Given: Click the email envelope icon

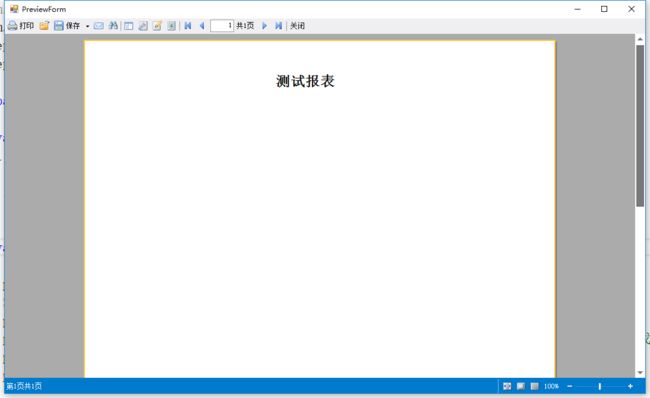Looking at the screenshot, I should pyautogui.click(x=99, y=26).
